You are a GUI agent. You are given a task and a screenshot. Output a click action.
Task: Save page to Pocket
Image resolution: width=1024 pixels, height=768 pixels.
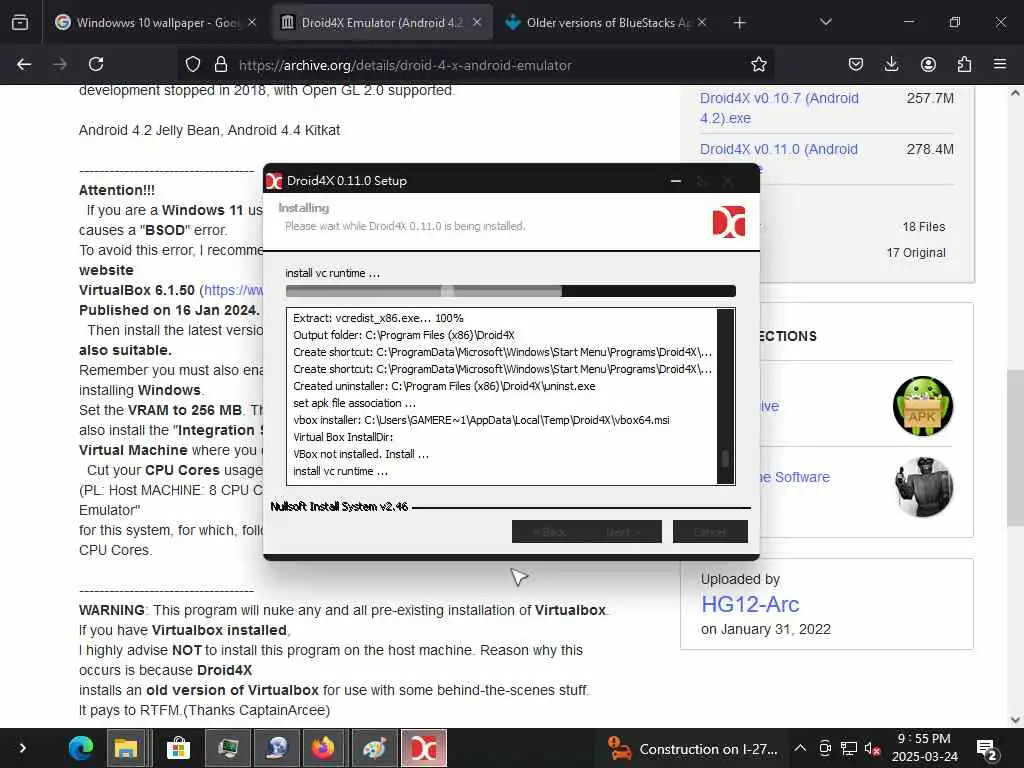(856, 64)
